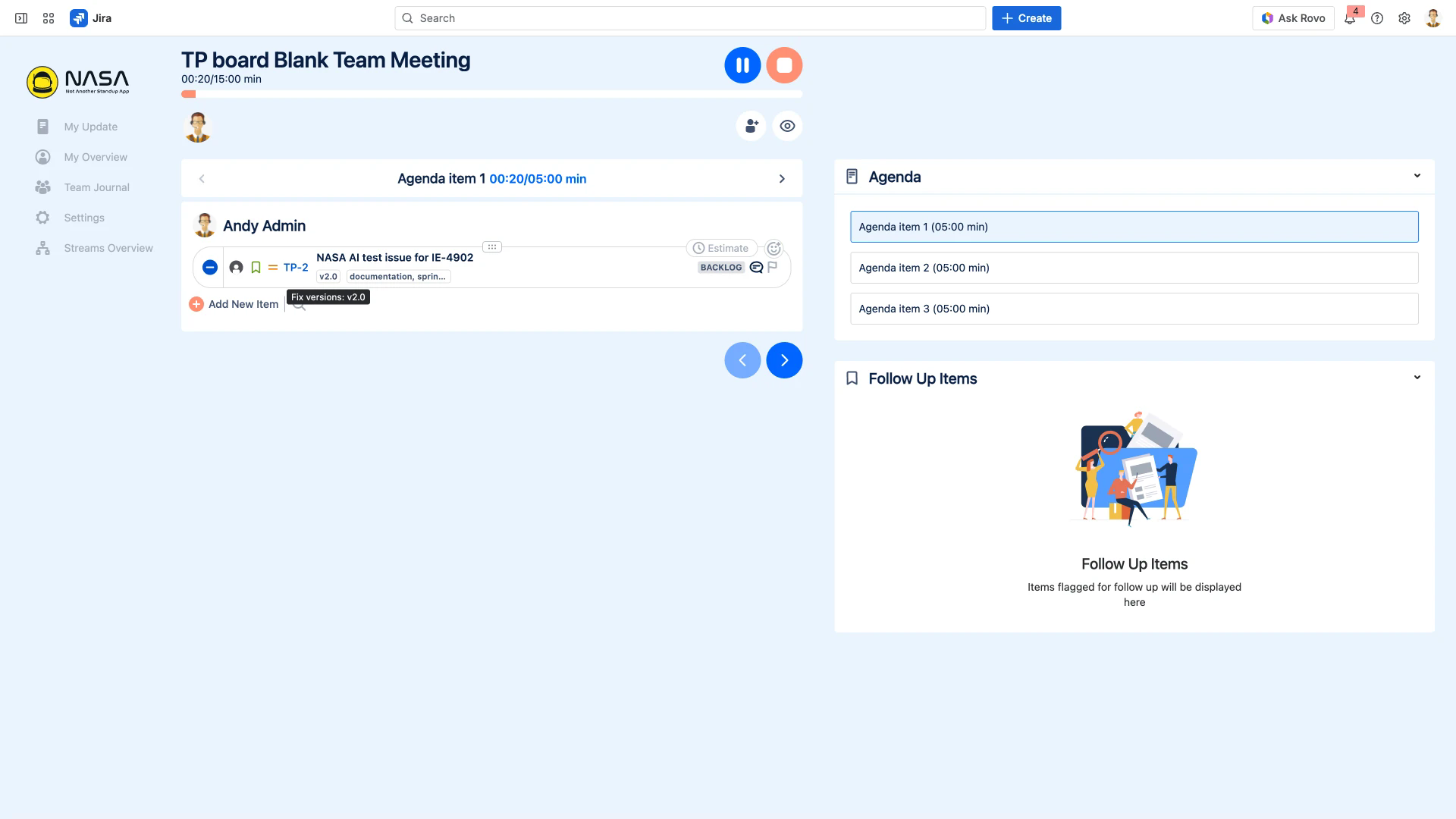Collapse the Agenda panel
This screenshot has height=819, width=1456.
(x=1417, y=176)
